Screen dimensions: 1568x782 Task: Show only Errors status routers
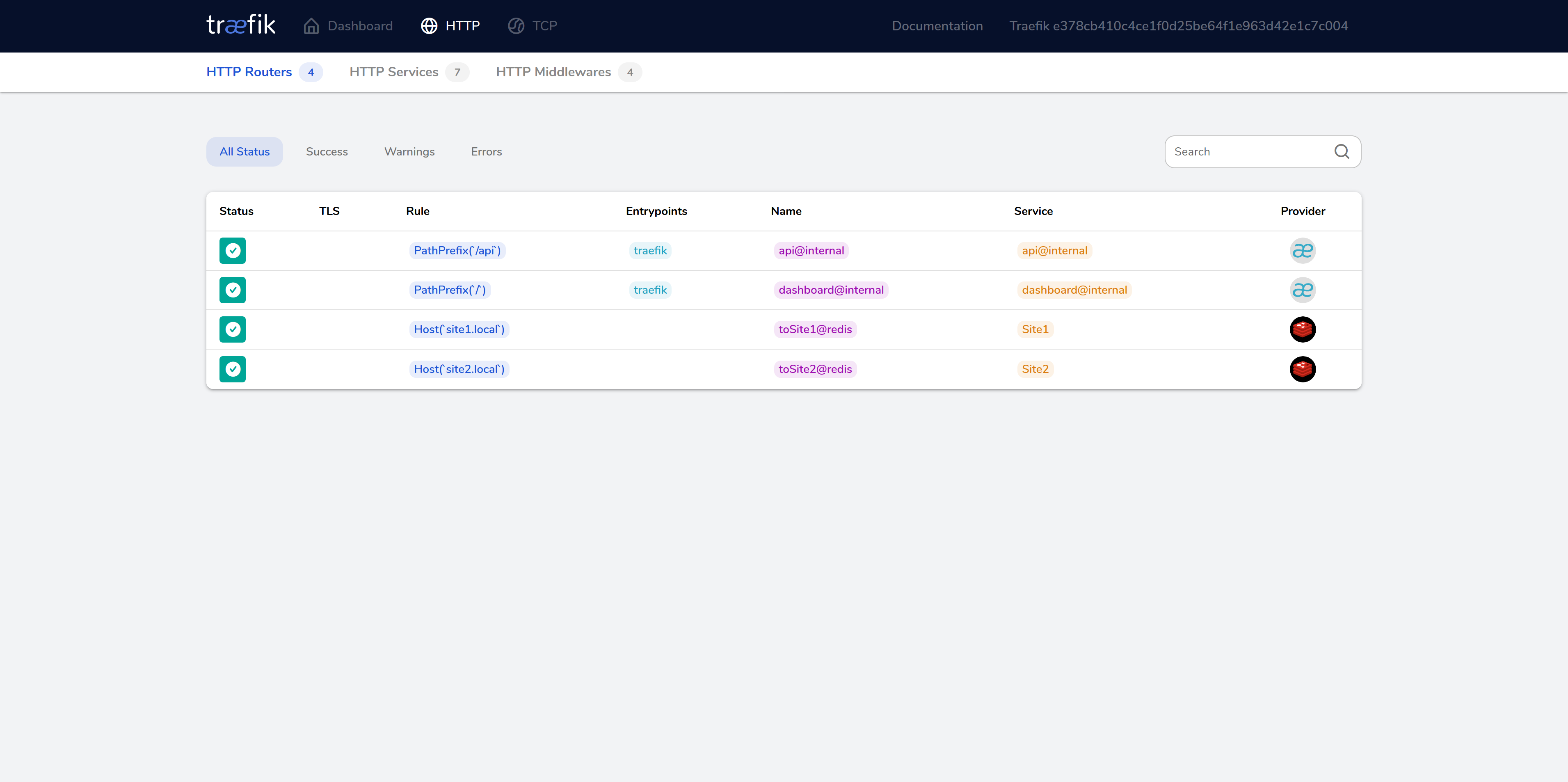tap(486, 151)
